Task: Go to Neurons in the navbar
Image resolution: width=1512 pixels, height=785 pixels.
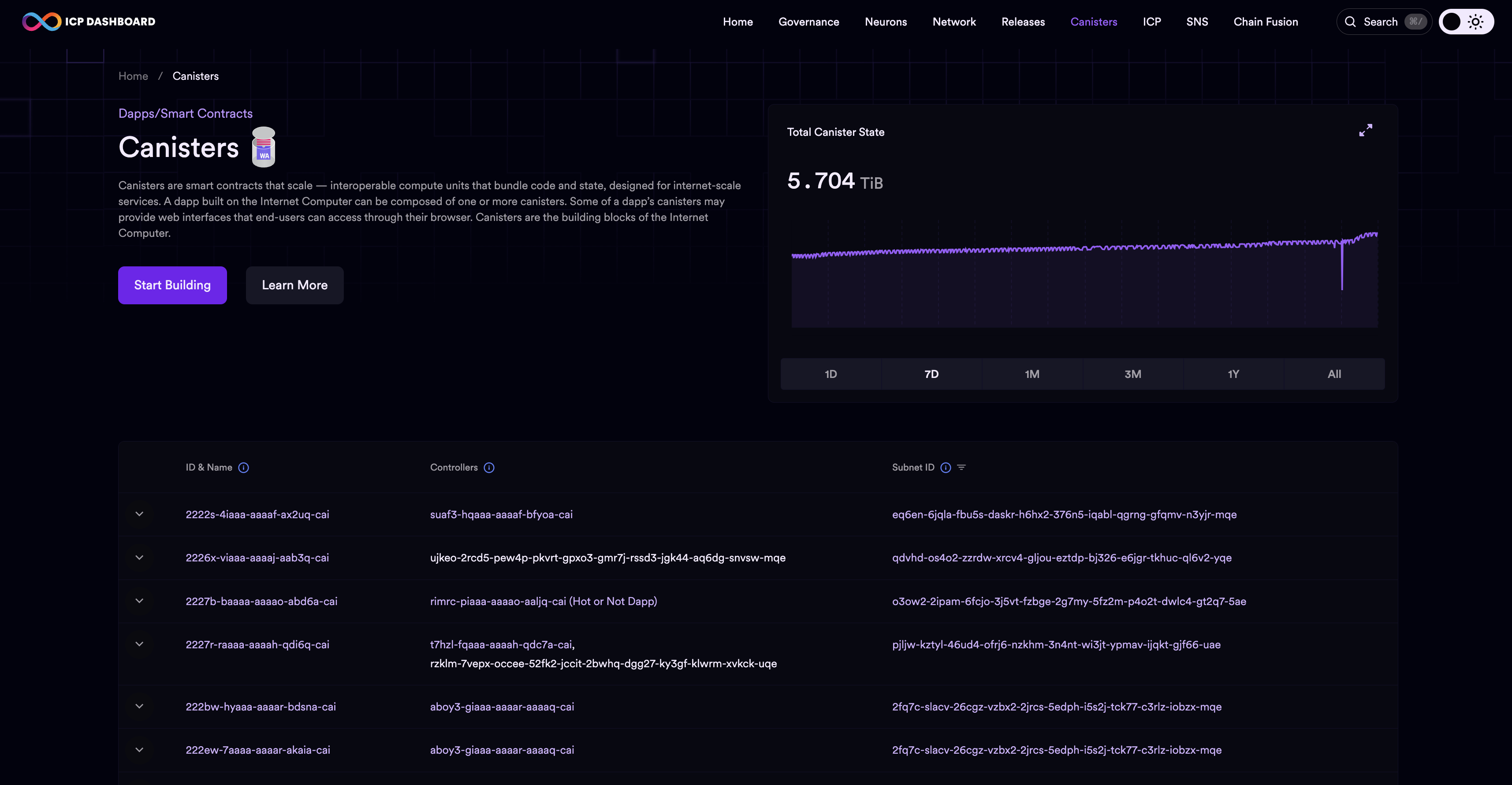Action: [x=886, y=22]
